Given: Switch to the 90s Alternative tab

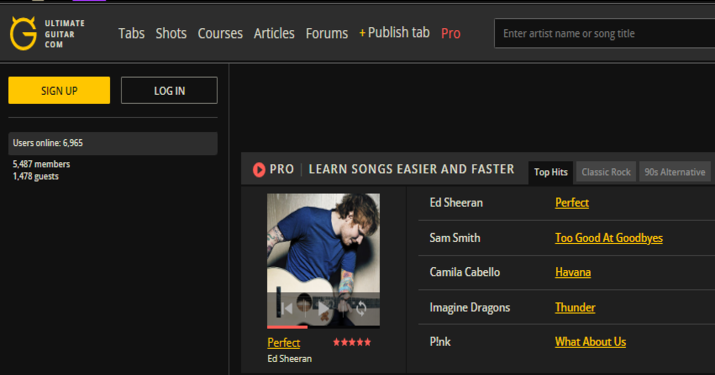Looking at the screenshot, I should click(675, 172).
